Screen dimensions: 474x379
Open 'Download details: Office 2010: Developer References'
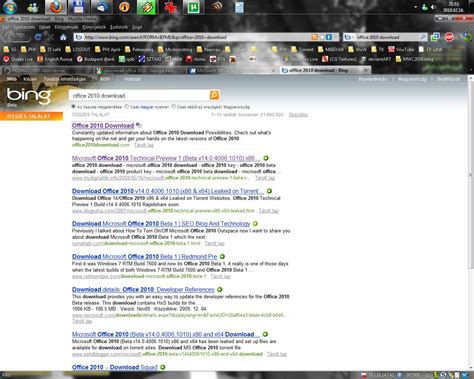143,289
